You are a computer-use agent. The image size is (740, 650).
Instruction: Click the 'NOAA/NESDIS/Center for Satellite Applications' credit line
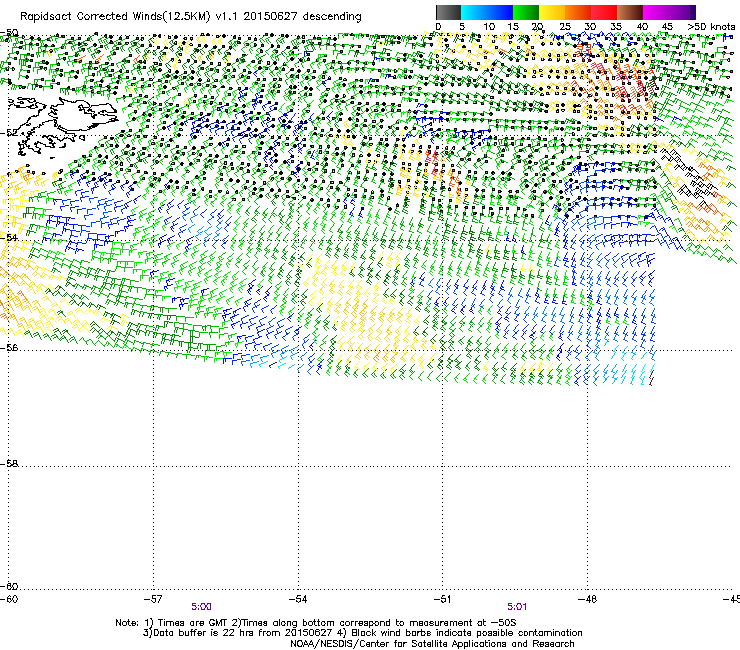432,644
